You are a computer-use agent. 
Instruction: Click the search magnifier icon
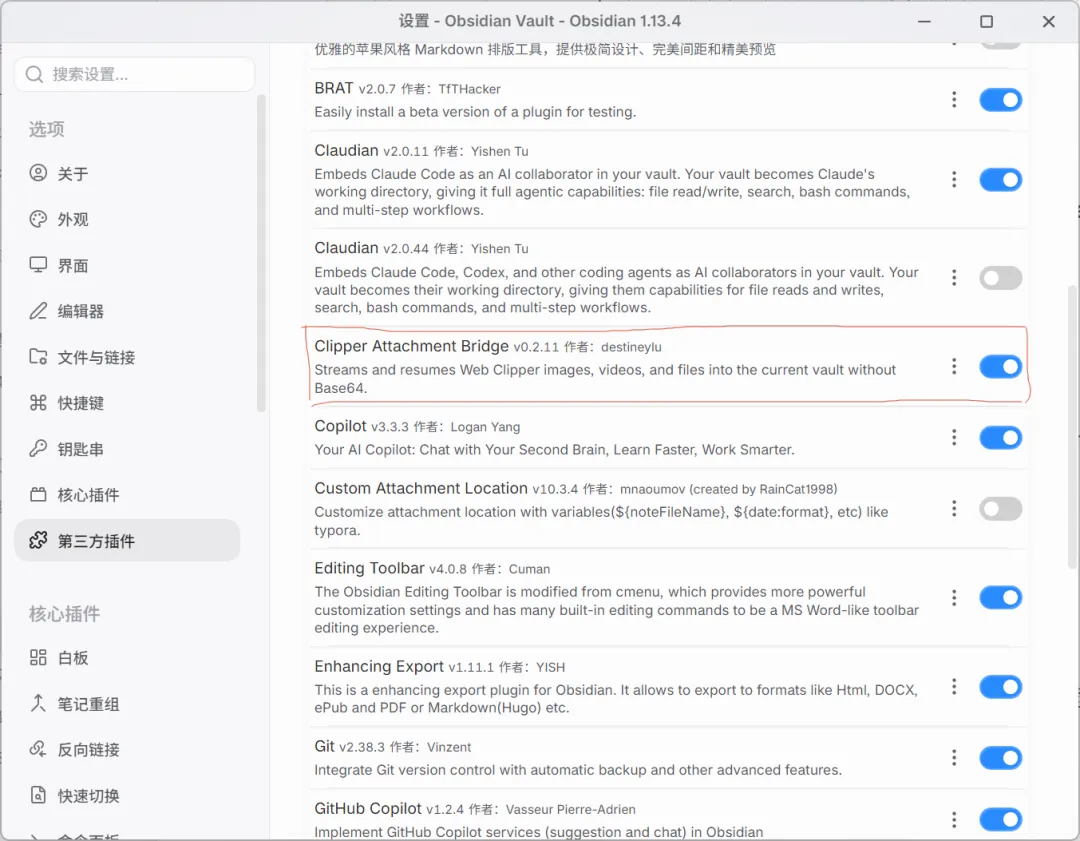(x=34, y=74)
